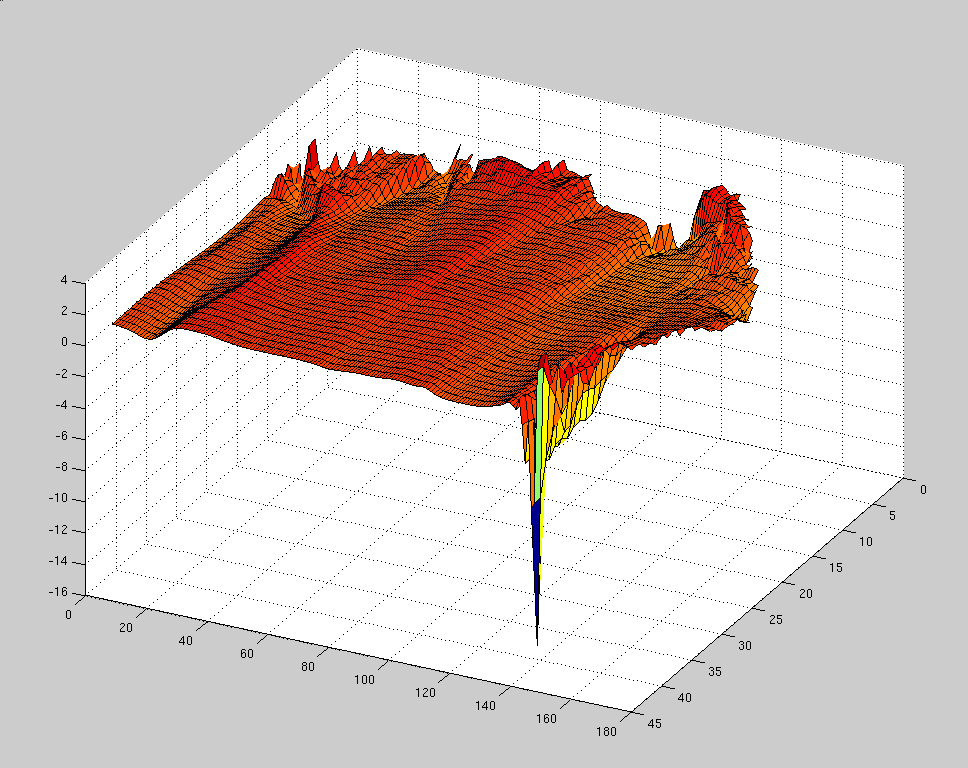Select the 5 tick label on the right axis

pyautogui.click(x=893, y=516)
